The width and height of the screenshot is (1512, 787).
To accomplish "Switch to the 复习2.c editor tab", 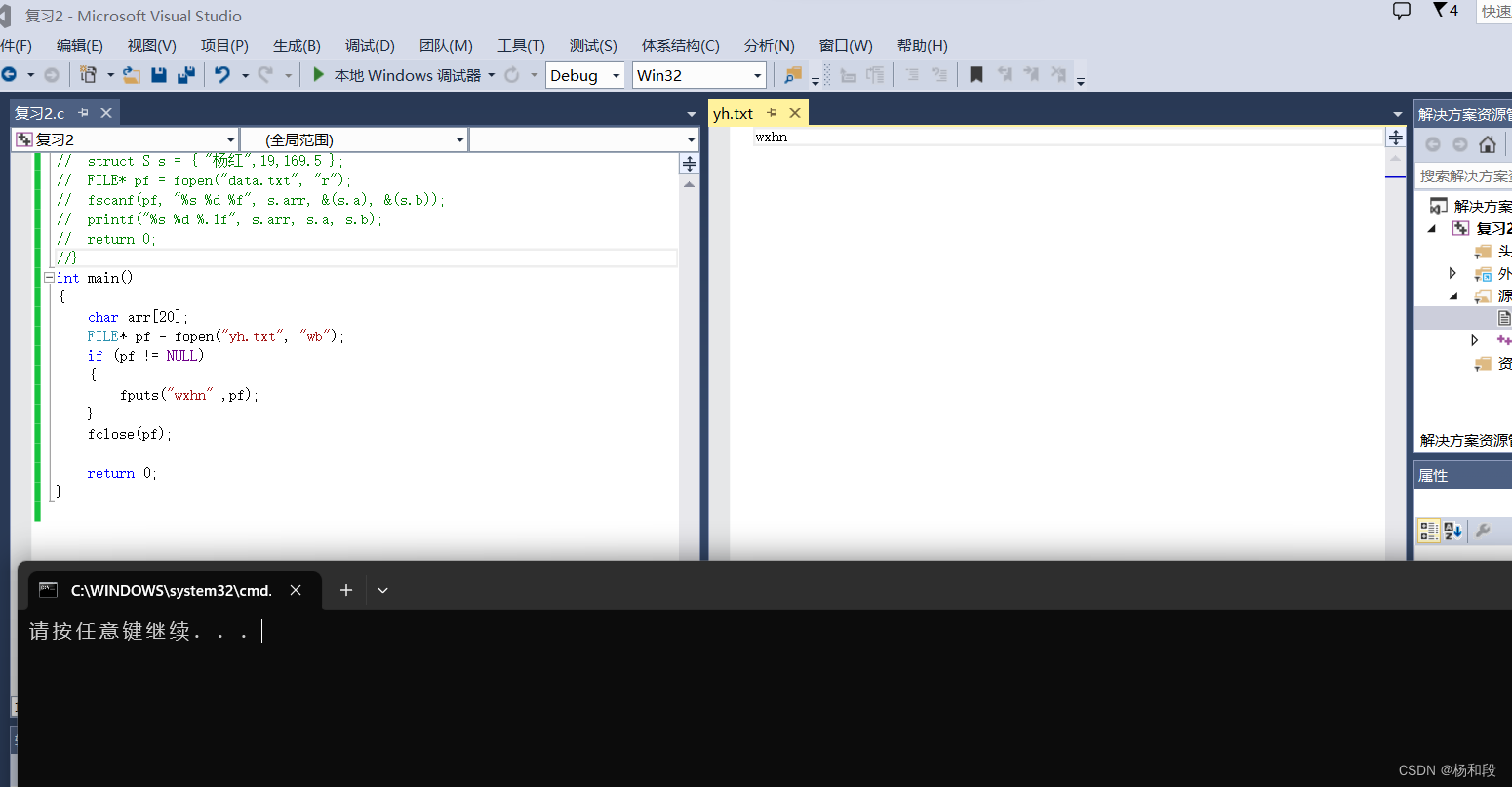I will (40, 113).
